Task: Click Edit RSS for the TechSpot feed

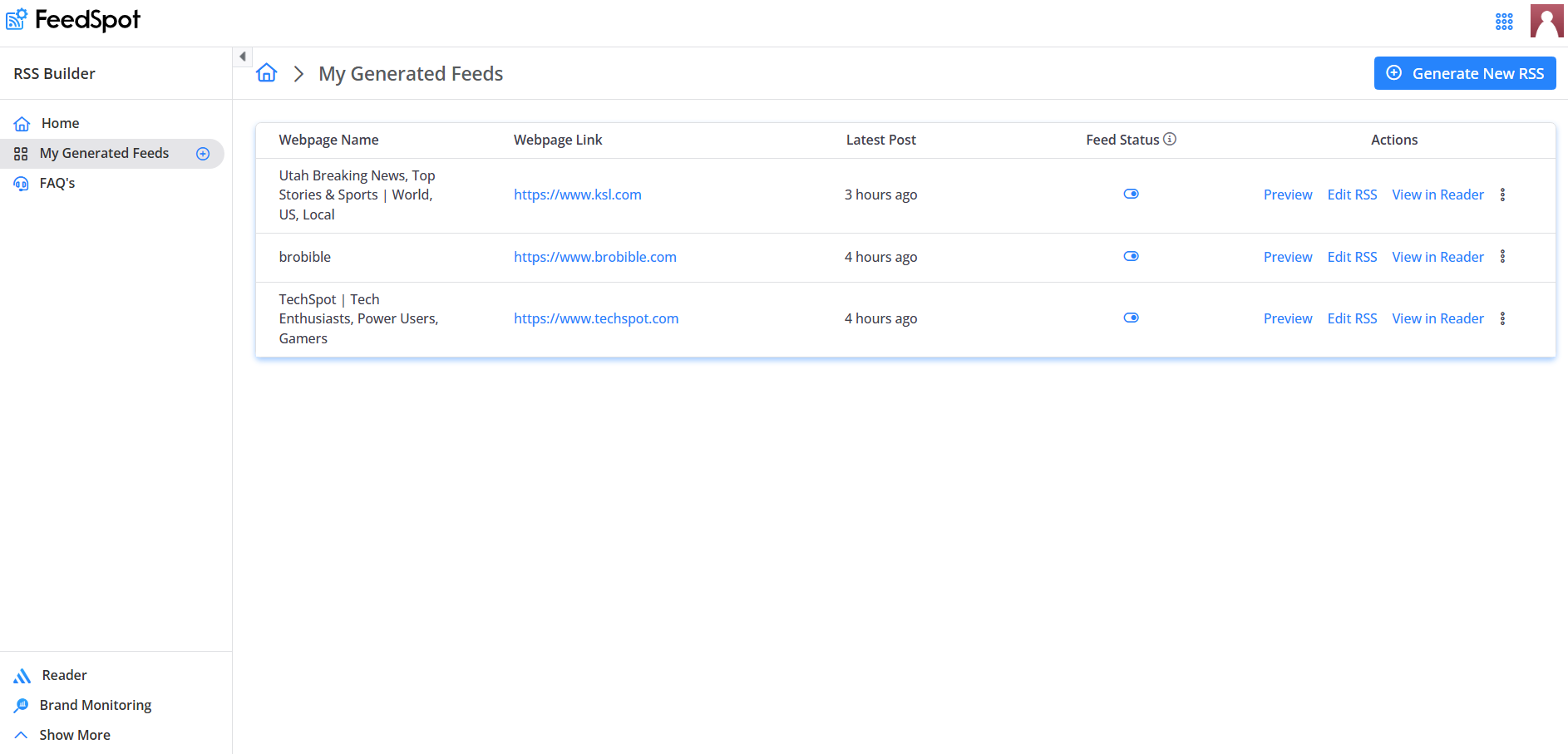Action: tap(1352, 318)
